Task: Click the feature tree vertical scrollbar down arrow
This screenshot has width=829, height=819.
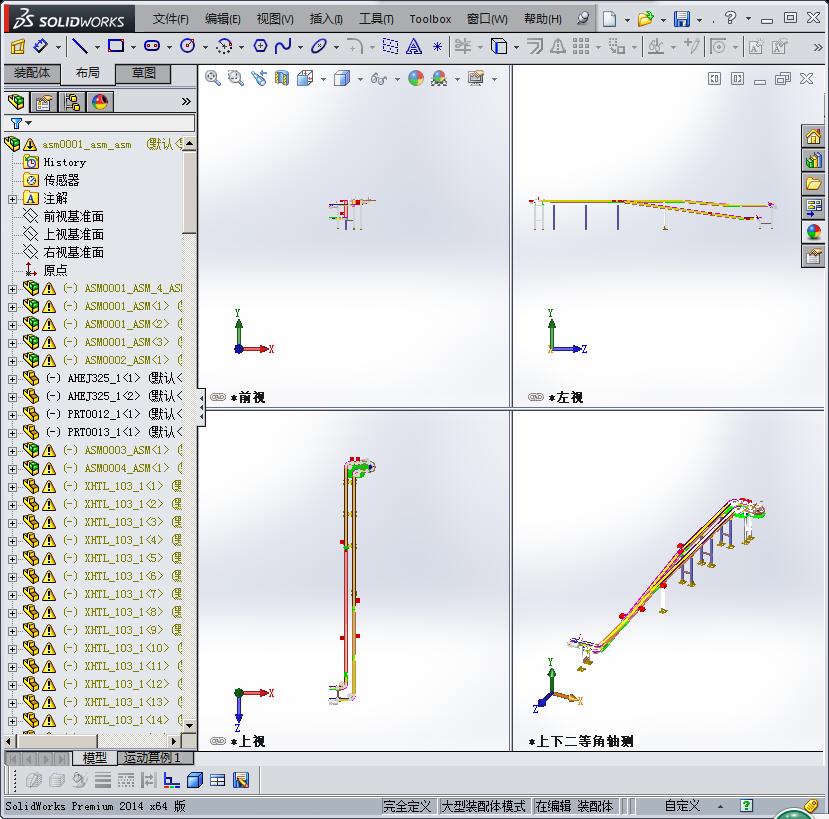Action: tap(189, 725)
